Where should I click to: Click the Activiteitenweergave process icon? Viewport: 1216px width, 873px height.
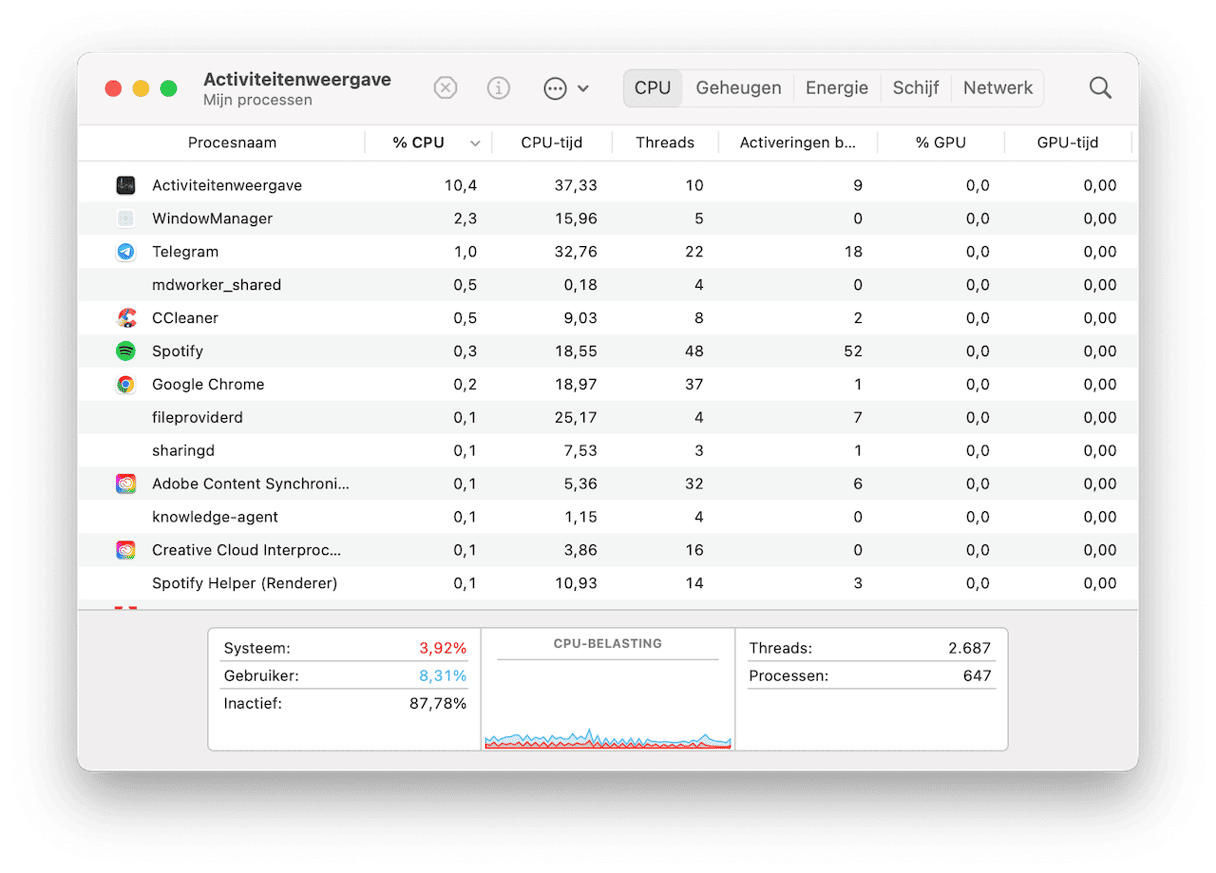(125, 185)
